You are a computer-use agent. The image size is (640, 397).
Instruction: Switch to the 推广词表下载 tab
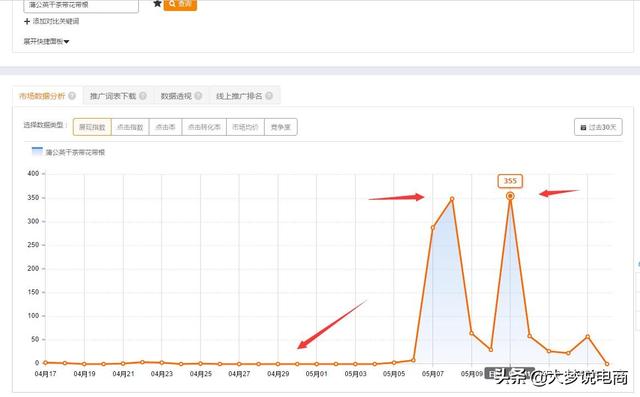pyautogui.click(x=113, y=96)
